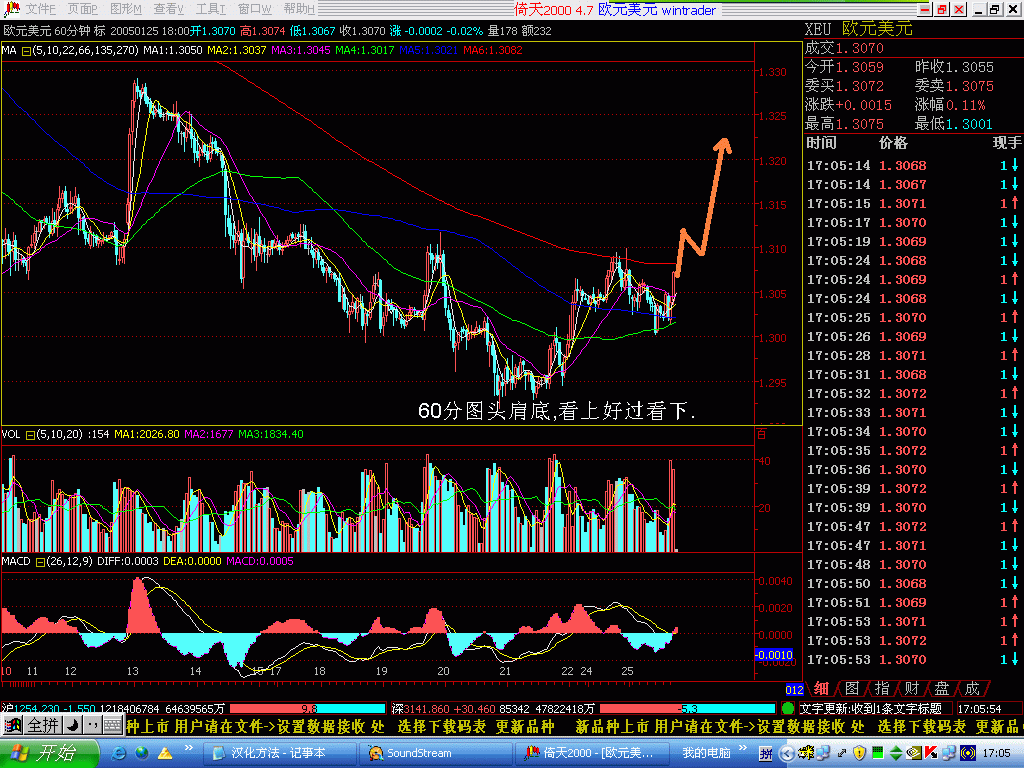Click the 最高 1.3075 high value

[x=844, y=124]
